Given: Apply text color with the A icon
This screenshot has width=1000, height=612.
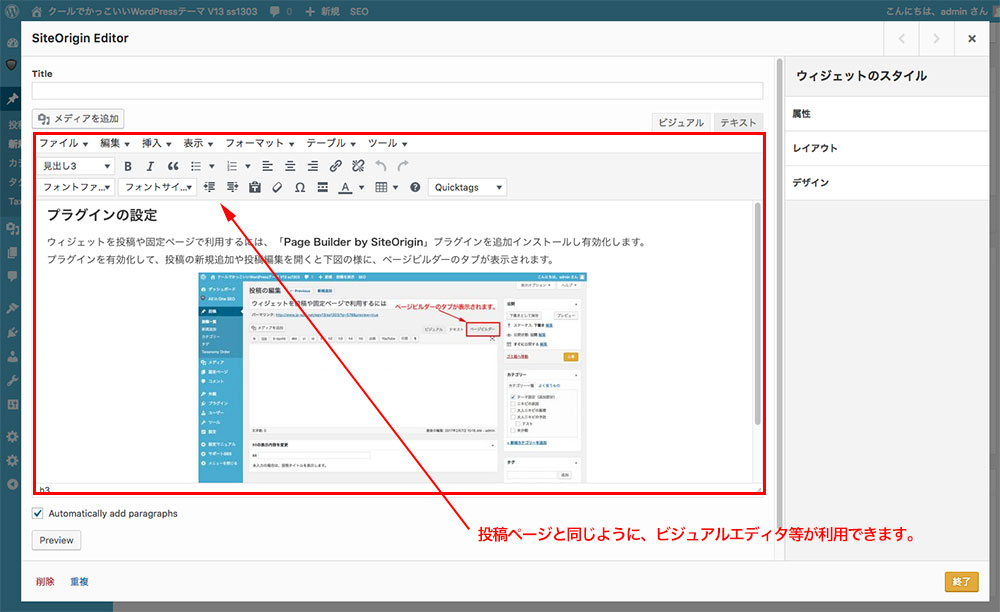Looking at the screenshot, I should (345, 187).
